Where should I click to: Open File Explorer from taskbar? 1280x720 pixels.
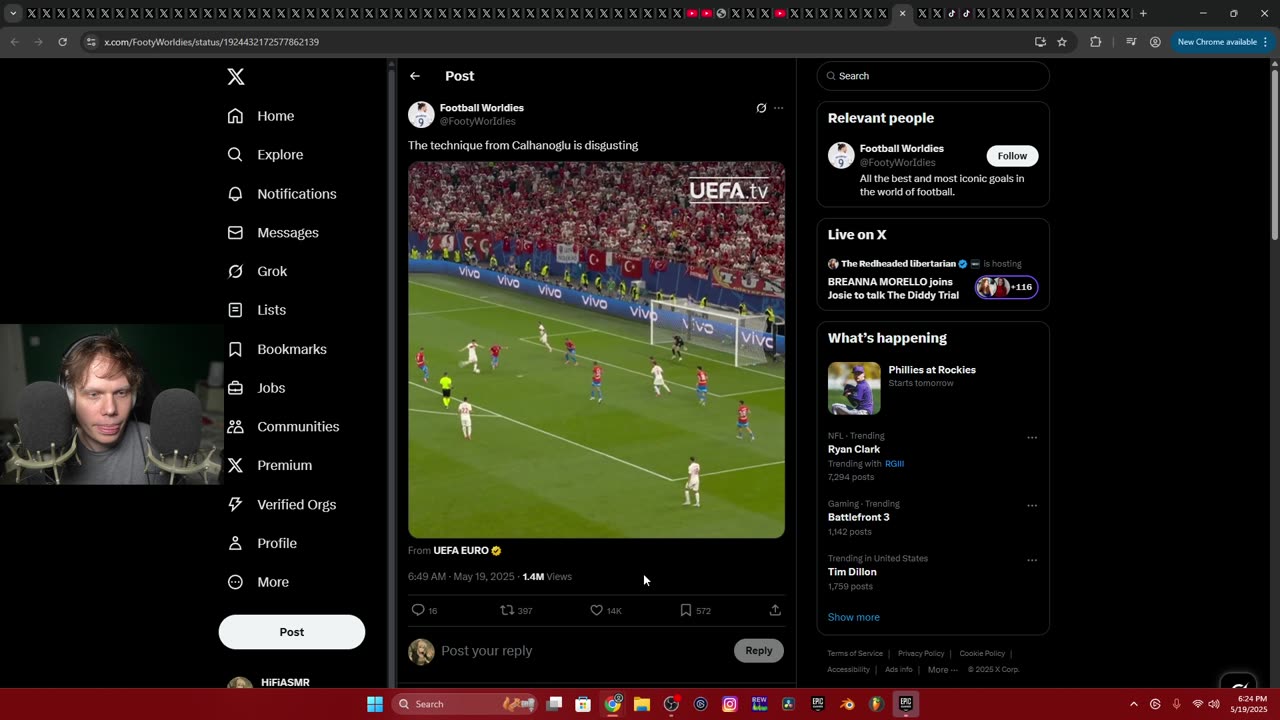click(642, 704)
